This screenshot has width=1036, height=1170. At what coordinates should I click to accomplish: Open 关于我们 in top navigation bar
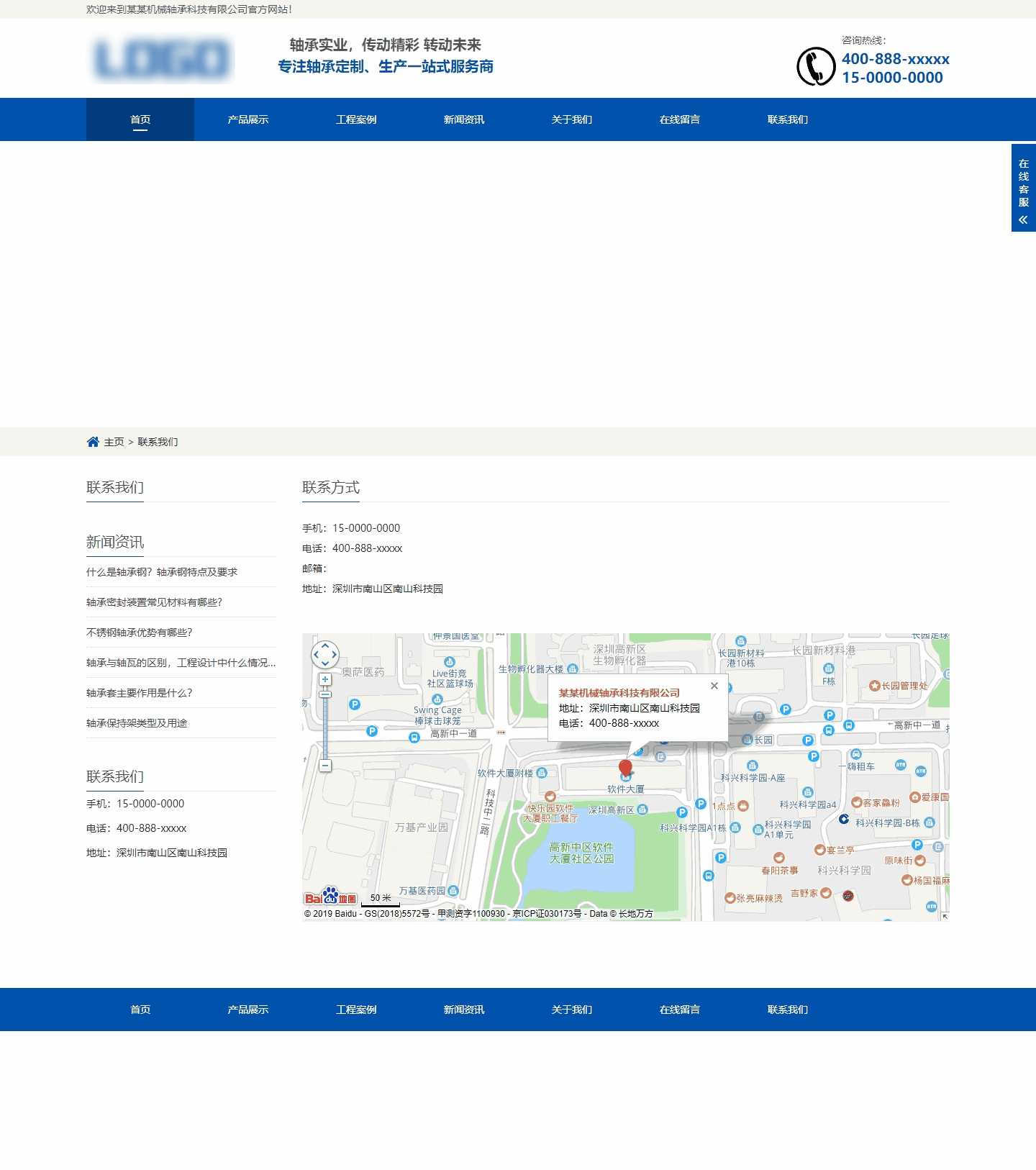[572, 119]
